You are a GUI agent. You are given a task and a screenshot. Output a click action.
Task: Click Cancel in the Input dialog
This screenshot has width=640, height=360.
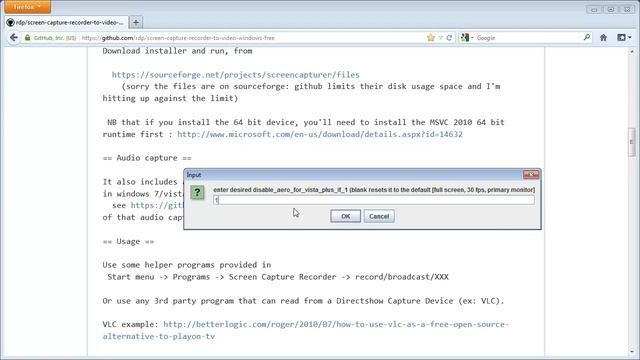[379, 216]
